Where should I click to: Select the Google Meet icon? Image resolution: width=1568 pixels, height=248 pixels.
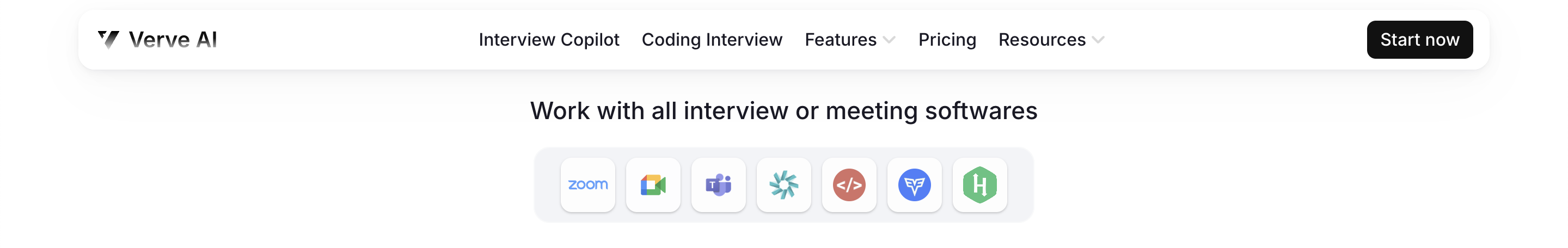click(x=653, y=185)
